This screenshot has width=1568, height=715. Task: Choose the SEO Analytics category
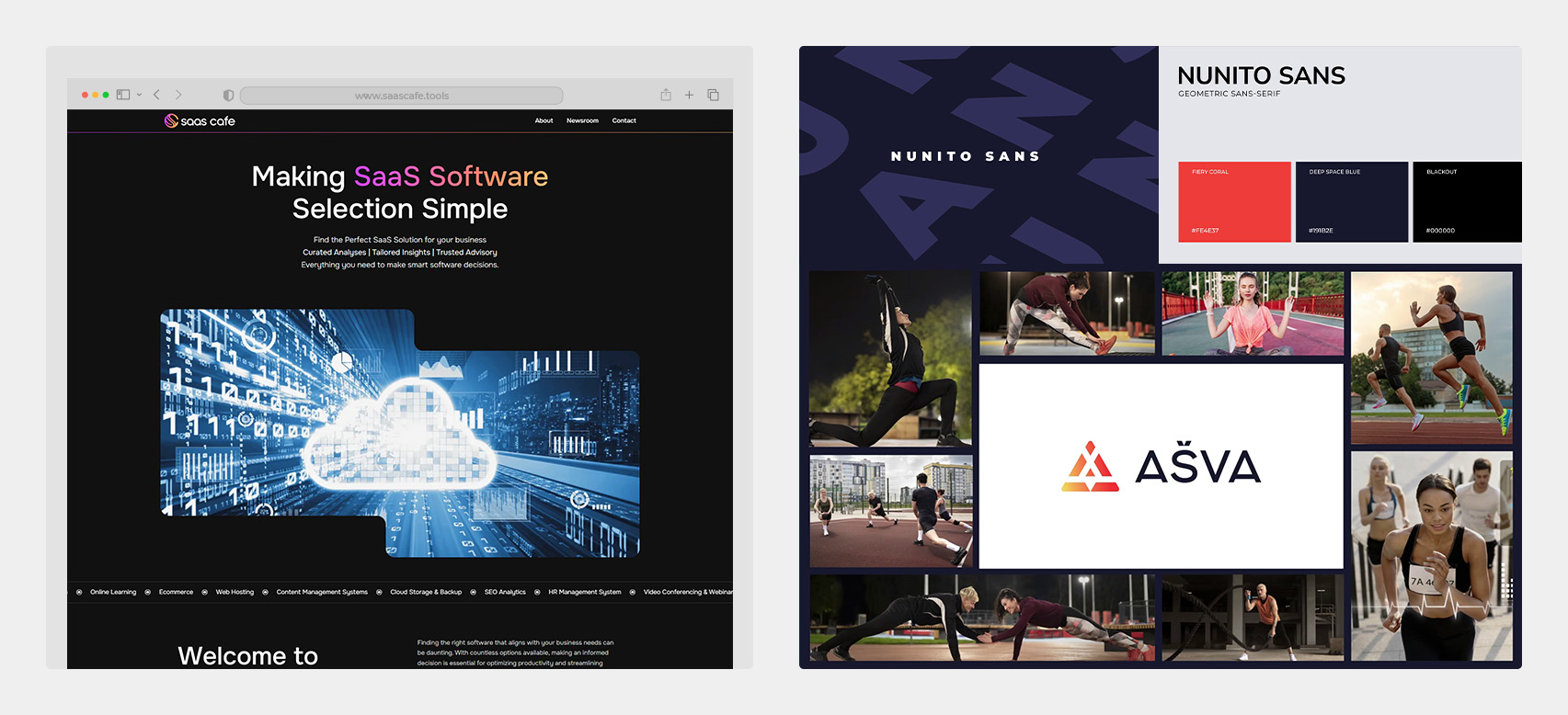point(505,592)
